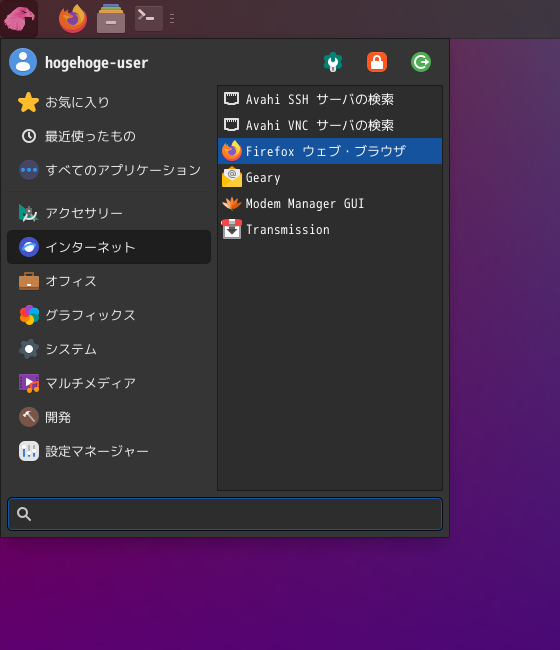Click the yellow star favorites icon

click(x=29, y=102)
